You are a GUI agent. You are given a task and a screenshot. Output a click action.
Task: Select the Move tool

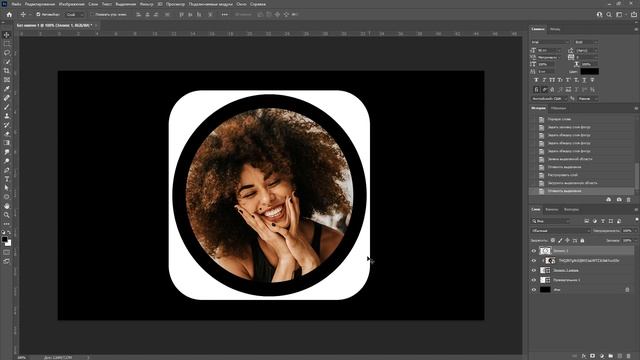coord(7,35)
